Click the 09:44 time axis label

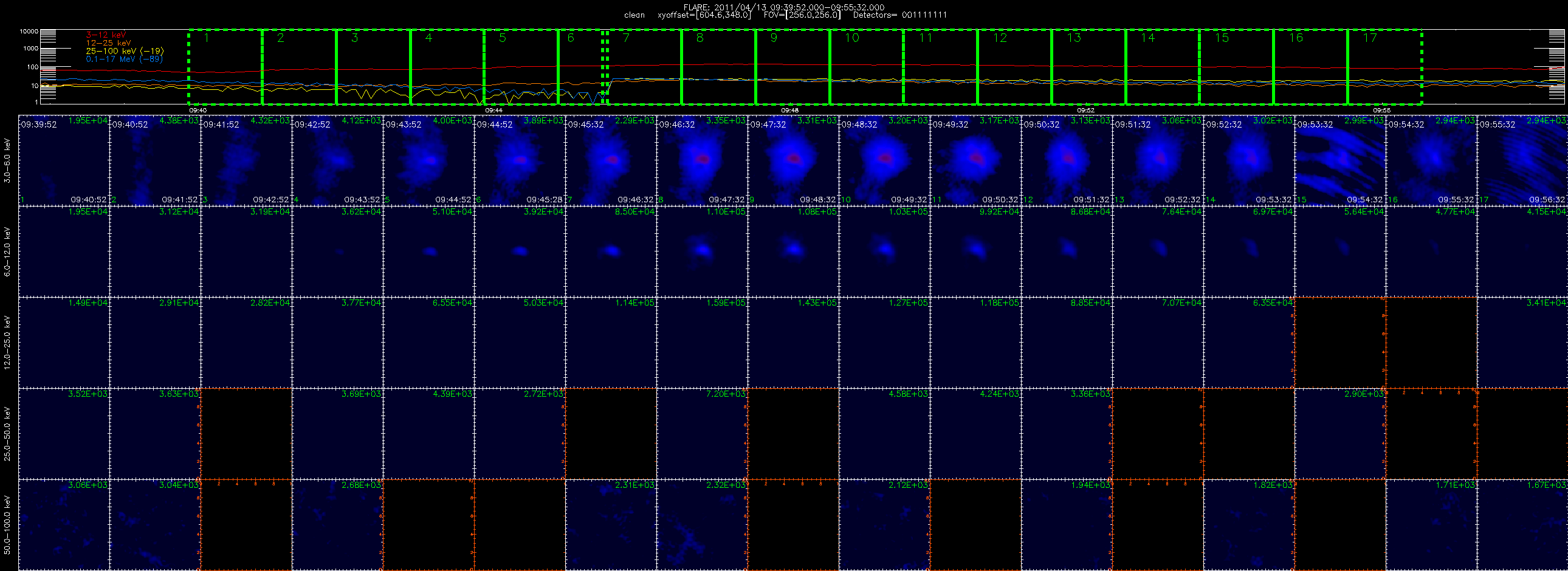(x=493, y=110)
